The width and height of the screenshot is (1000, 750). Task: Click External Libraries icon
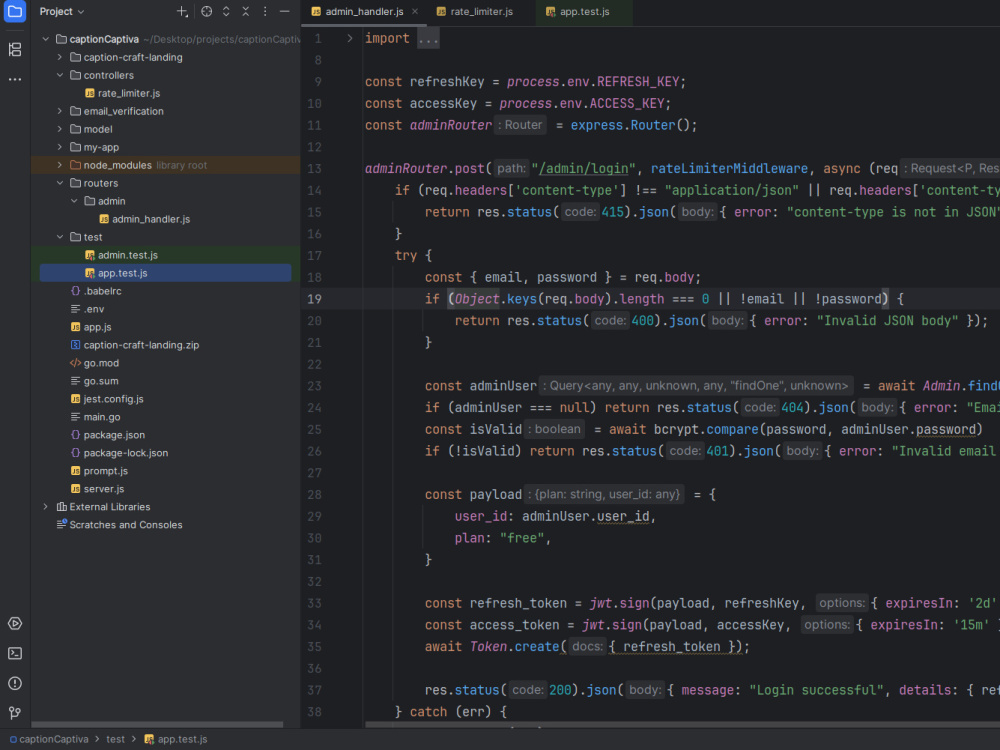(x=61, y=507)
